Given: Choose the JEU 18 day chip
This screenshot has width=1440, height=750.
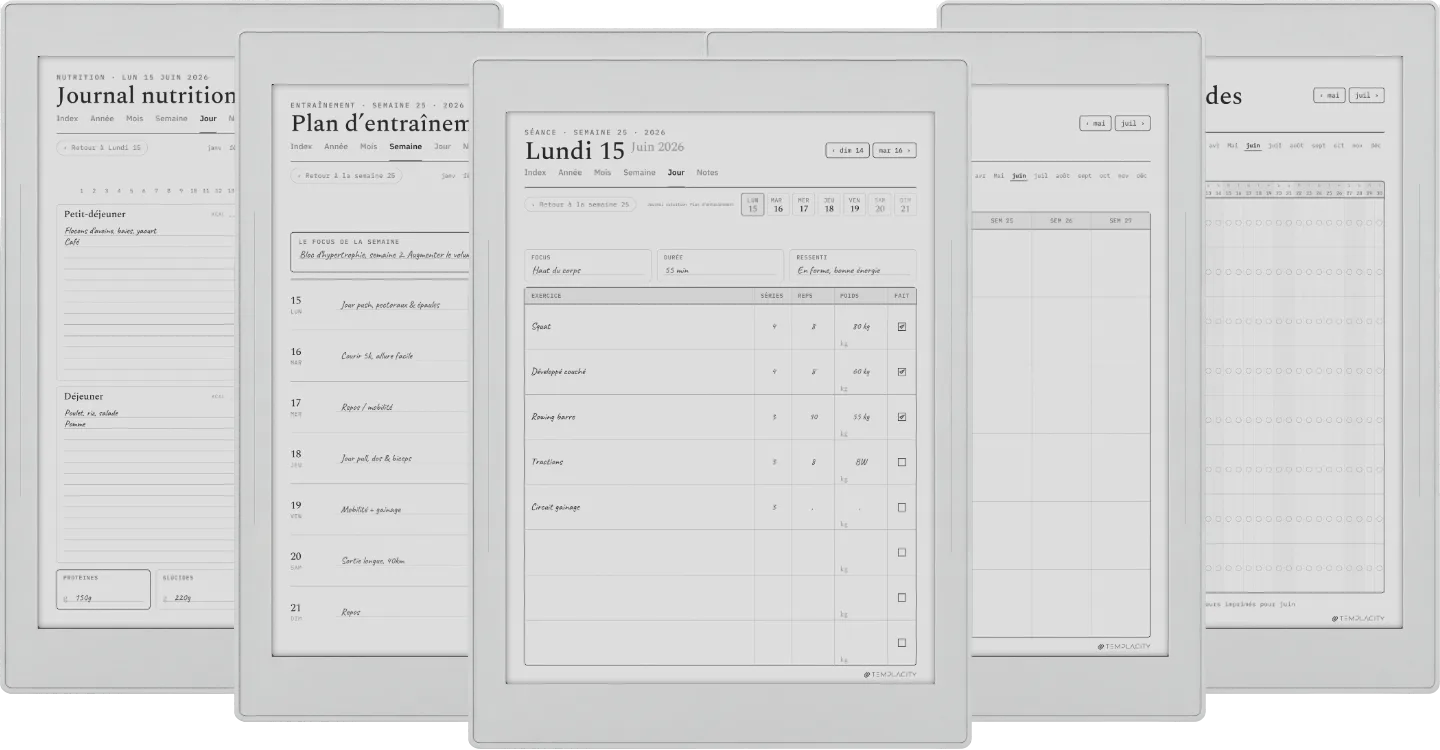Looking at the screenshot, I should (x=829, y=204).
